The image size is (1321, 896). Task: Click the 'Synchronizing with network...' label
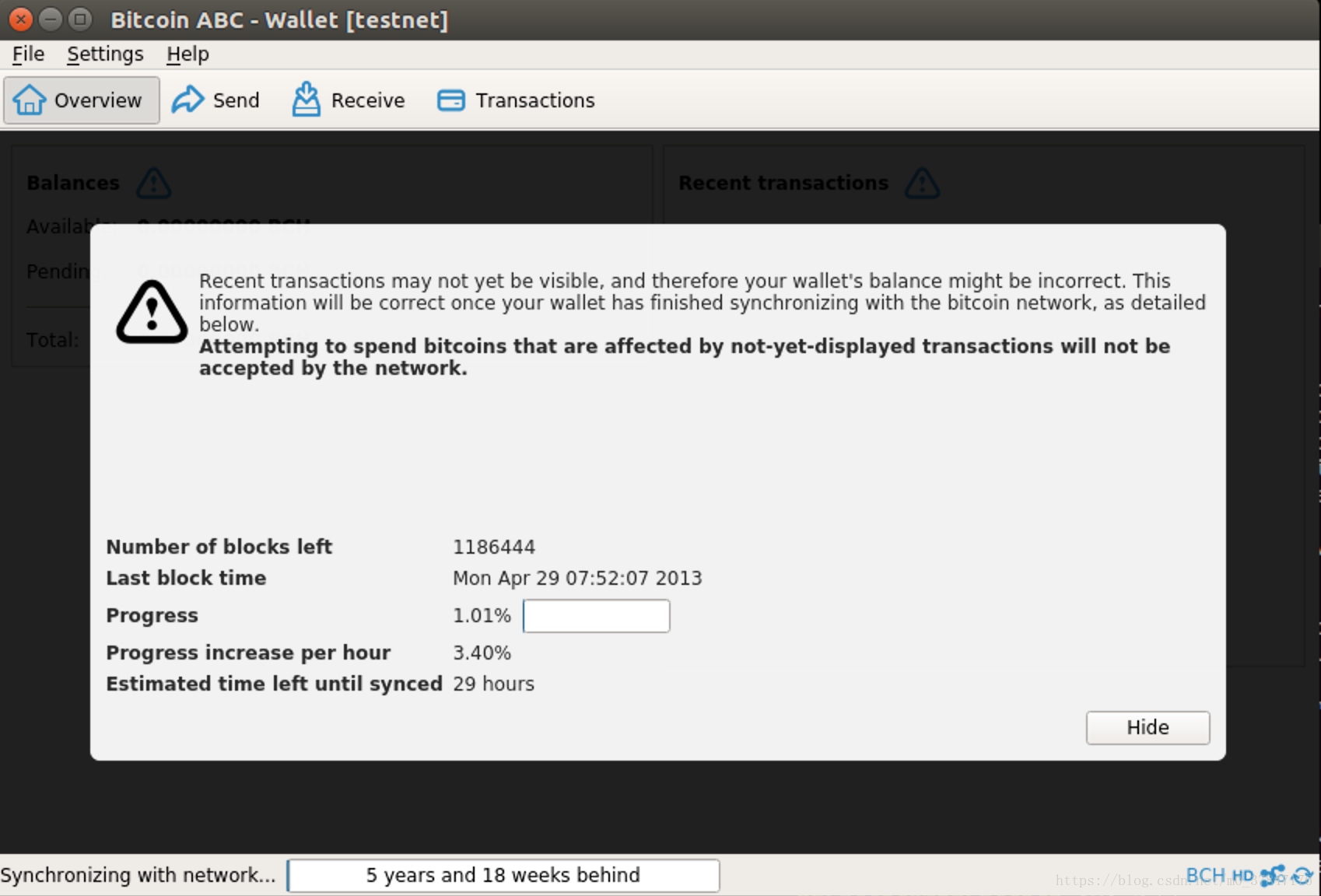click(x=138, y=876)
